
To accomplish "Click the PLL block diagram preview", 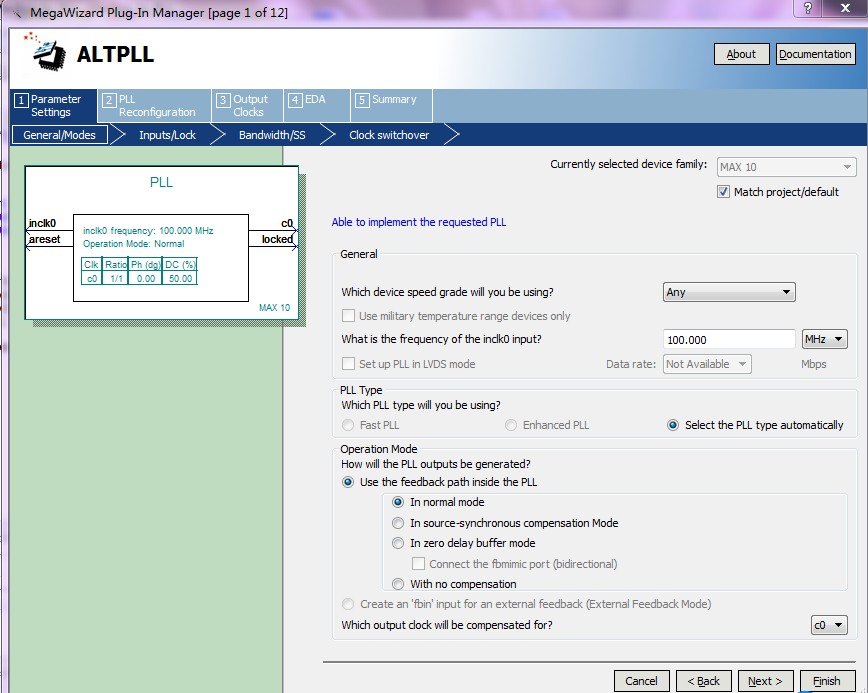I will 162,242.
